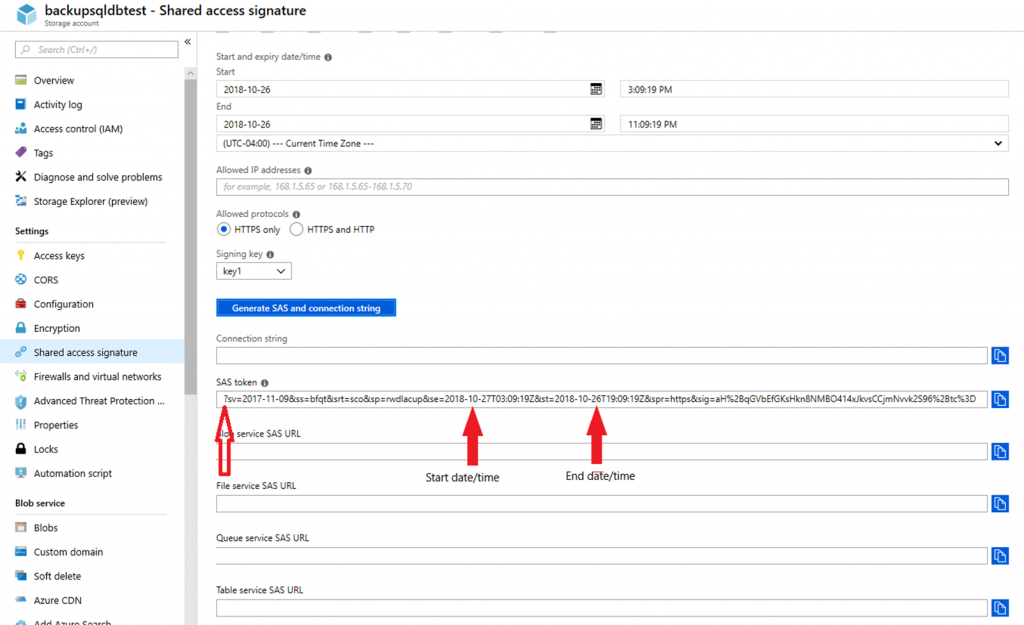Go to CORS settings
The width and height of the screenshot is (1024, 625).
click(x=46, y=280)
